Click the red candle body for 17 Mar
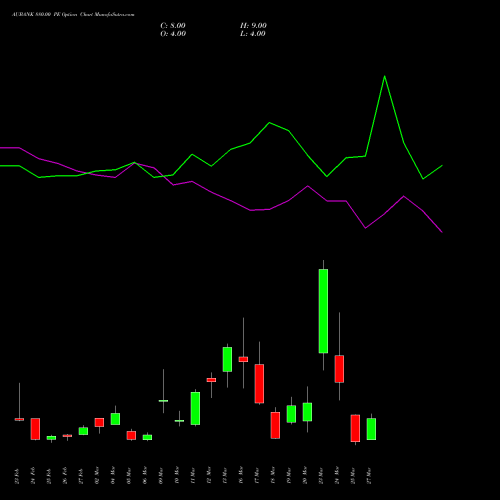The width and height of the screenshot is (500, 500). point(259,384)
